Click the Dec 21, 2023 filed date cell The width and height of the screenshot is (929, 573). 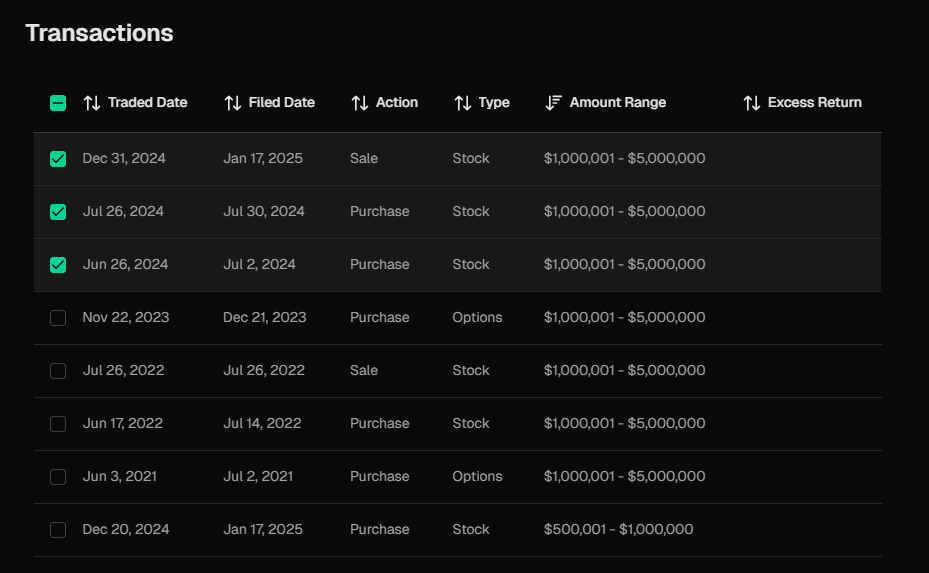coord(264,318)
